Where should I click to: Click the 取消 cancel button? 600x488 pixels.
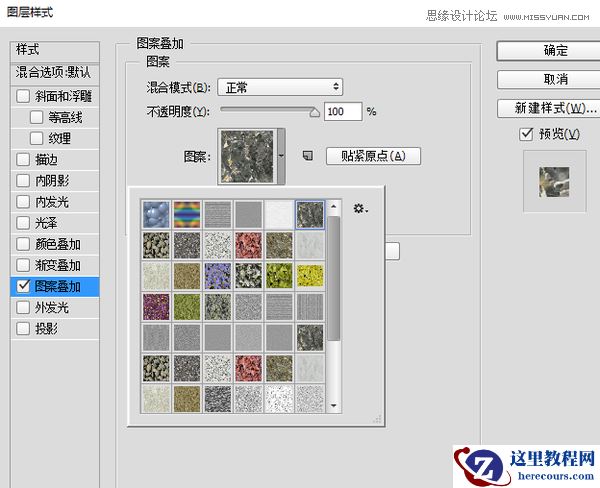[x=548, y=79]
